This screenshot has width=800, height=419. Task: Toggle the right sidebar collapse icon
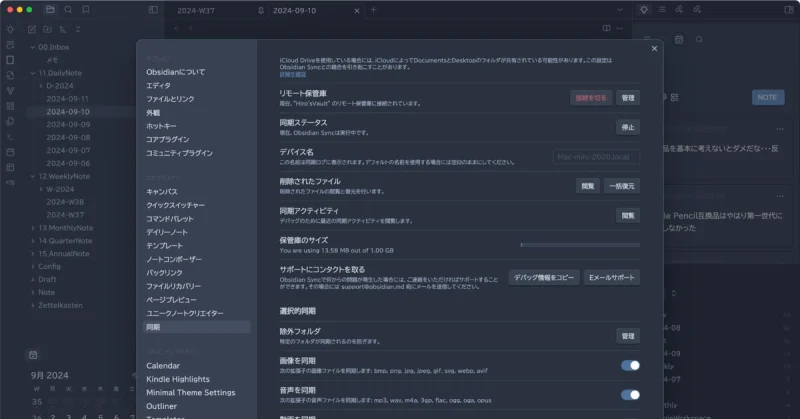coord(788,10)
